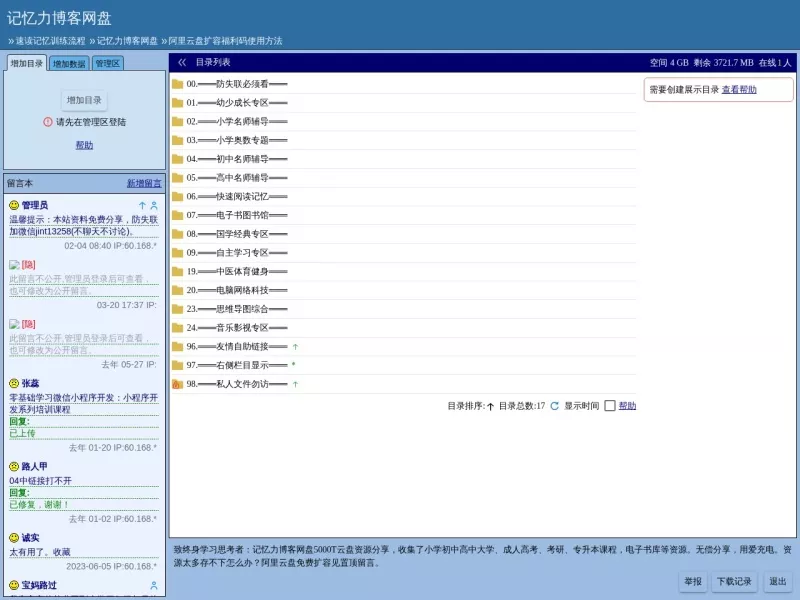Click user icon beside 宝妈路过 message
The image size is (800, 600).
pyautogui.click(x=154, y=585)
